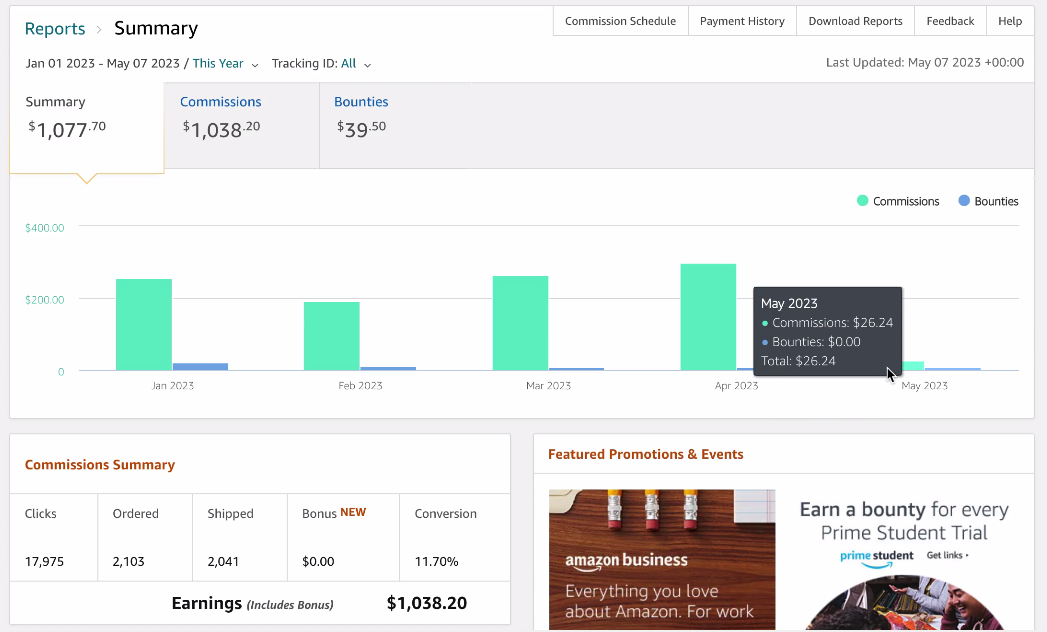Click the Shipped value 2,041
The width and height of the screenshot is (1047, 632).
(x=223, y=562)
